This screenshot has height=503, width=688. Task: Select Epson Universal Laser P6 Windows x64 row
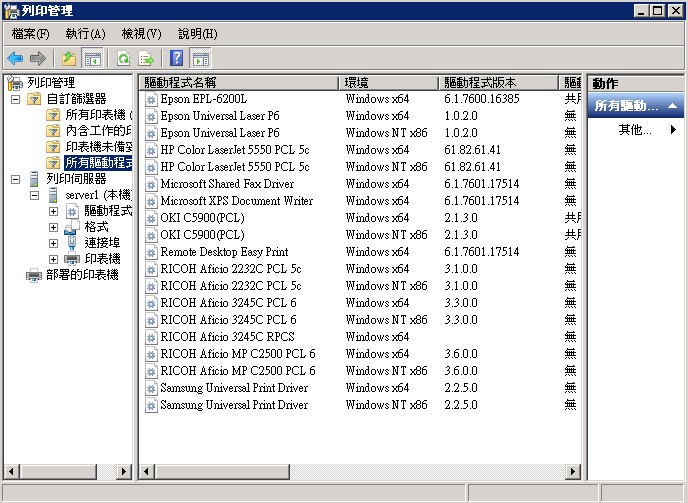click(x=361, y=116)
